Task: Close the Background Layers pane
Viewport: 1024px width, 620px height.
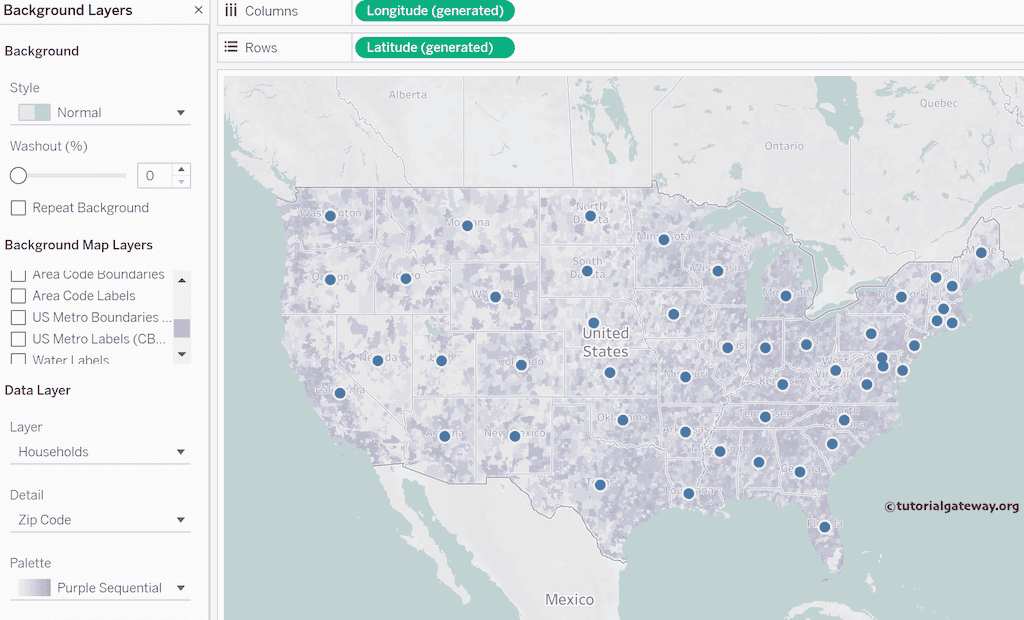Action: (199, 10)
